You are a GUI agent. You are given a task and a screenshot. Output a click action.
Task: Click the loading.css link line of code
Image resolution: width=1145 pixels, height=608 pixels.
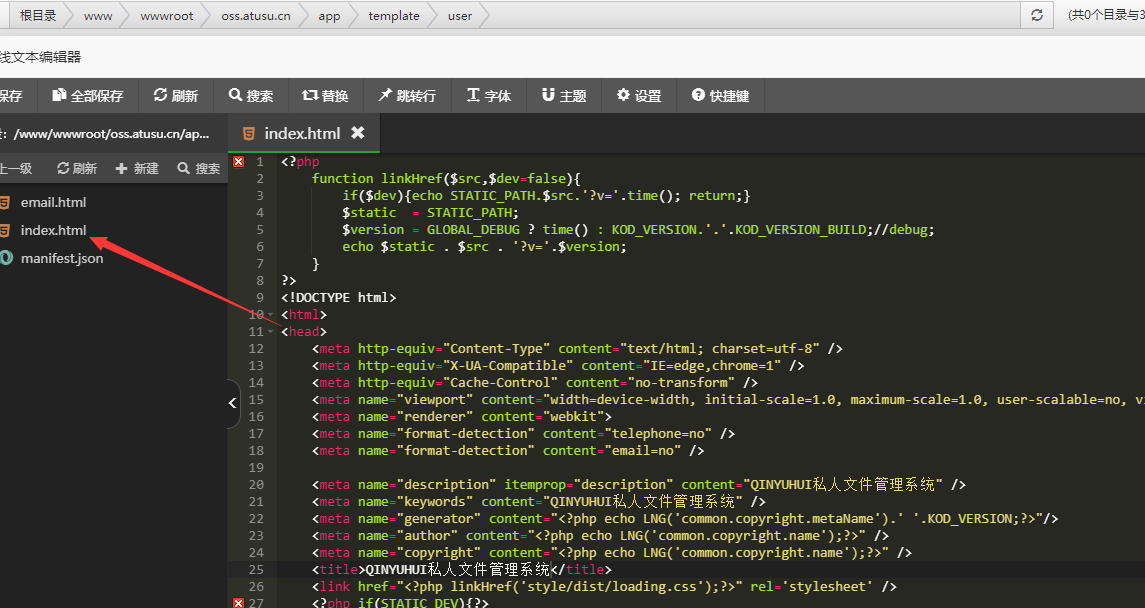click(604, 586)
